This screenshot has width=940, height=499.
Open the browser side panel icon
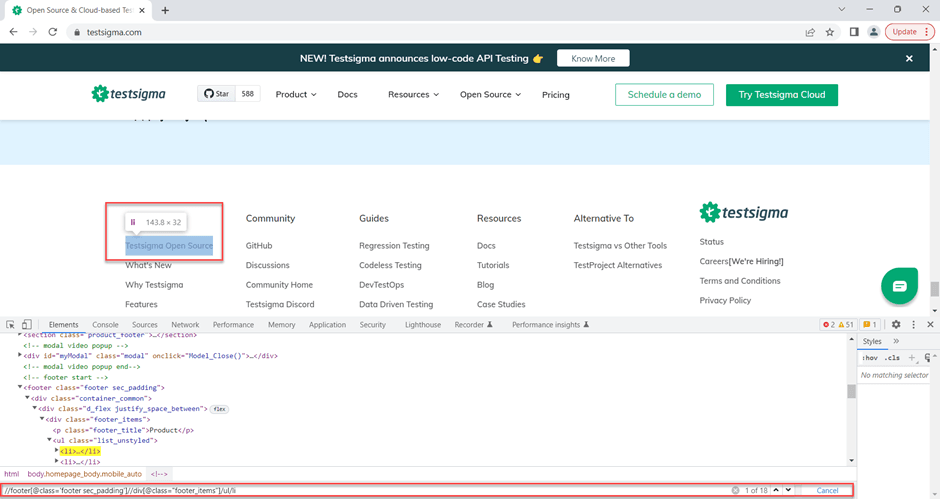tap(854, 32)
